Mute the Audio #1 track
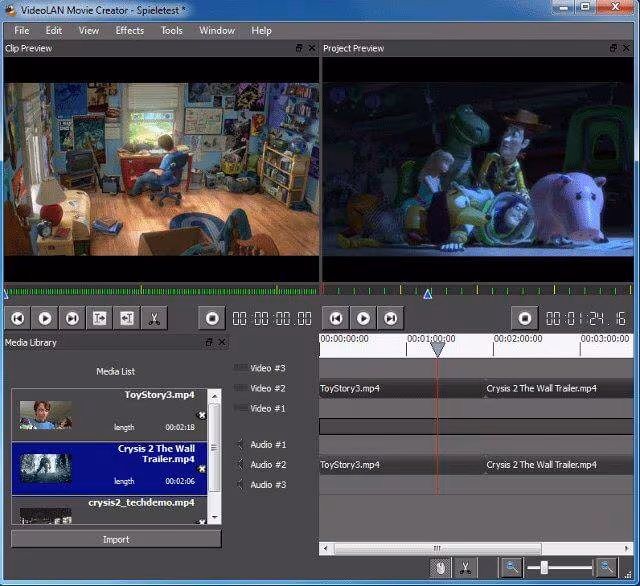Screen dimensions: 640x586 (240, 444)
